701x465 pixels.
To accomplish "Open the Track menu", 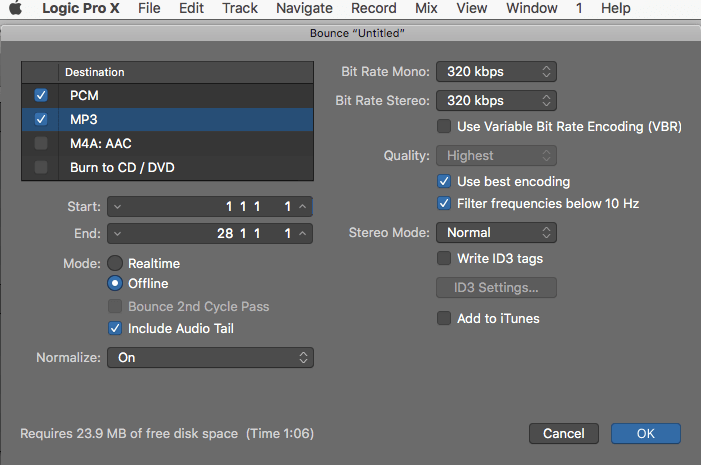I will pyautogui.click(x=240, y=8).
